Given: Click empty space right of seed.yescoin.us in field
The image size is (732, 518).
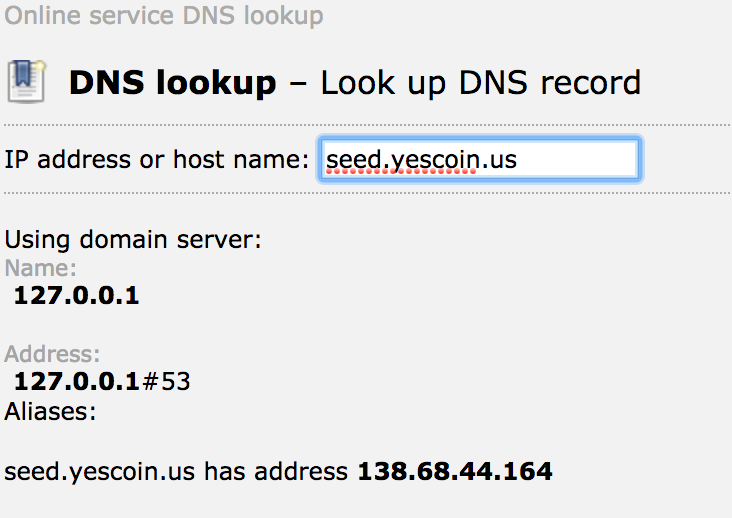Looking at the screenshot, I should coord(577,160).
